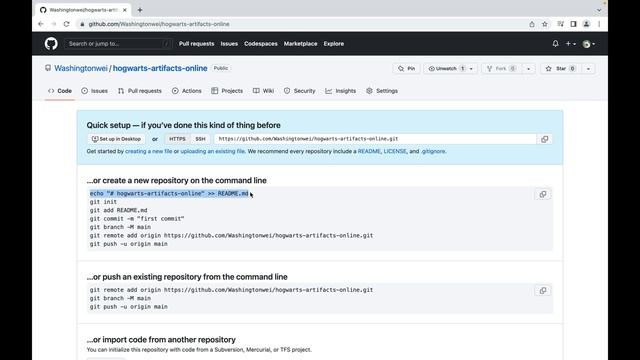Open browser profile icon
The height and width of the screenshot is (360, 640).
[x=587, y=24]
